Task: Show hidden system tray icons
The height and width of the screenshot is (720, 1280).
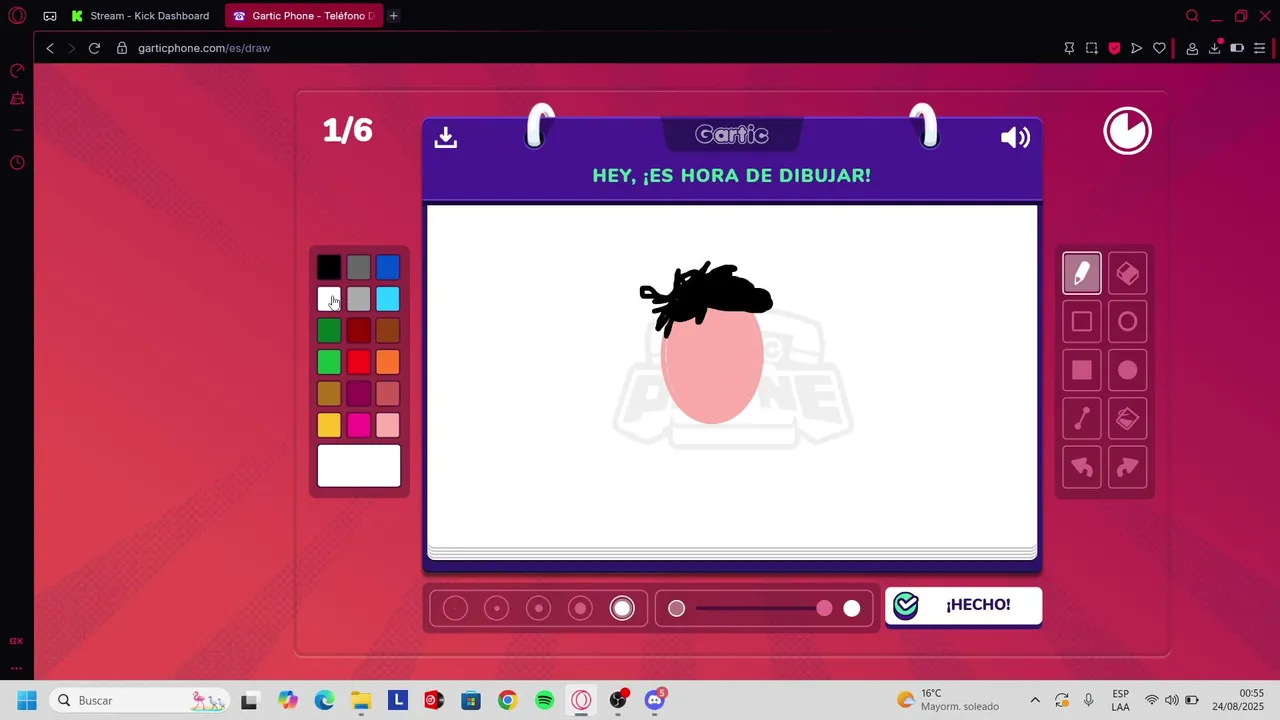Action: (1035, 700)
